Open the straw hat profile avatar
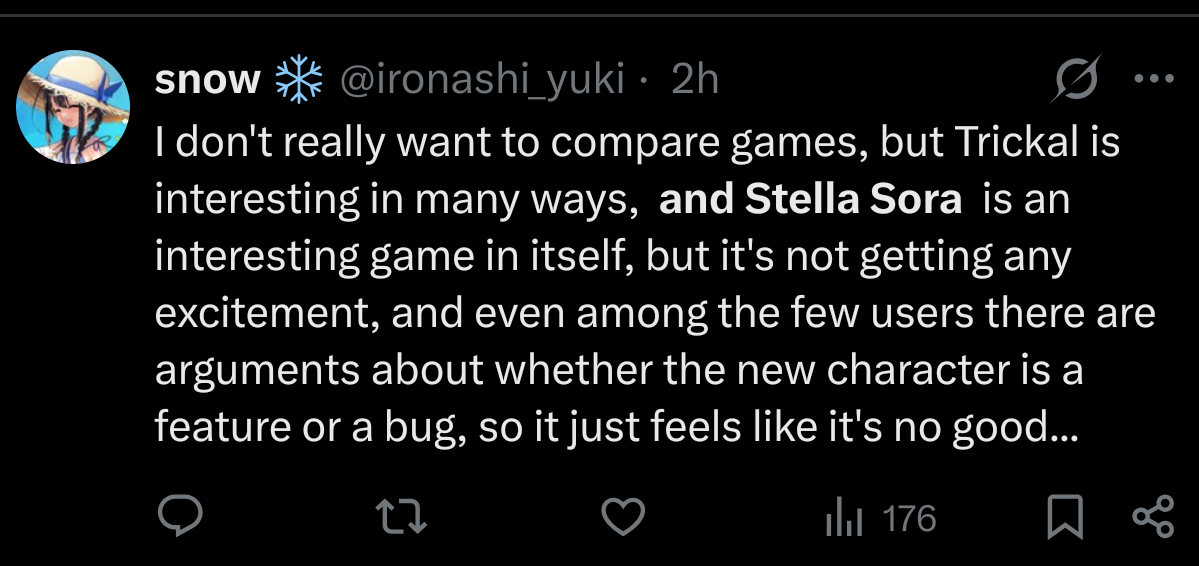The image size is (1199, 566). click(73, 107)
